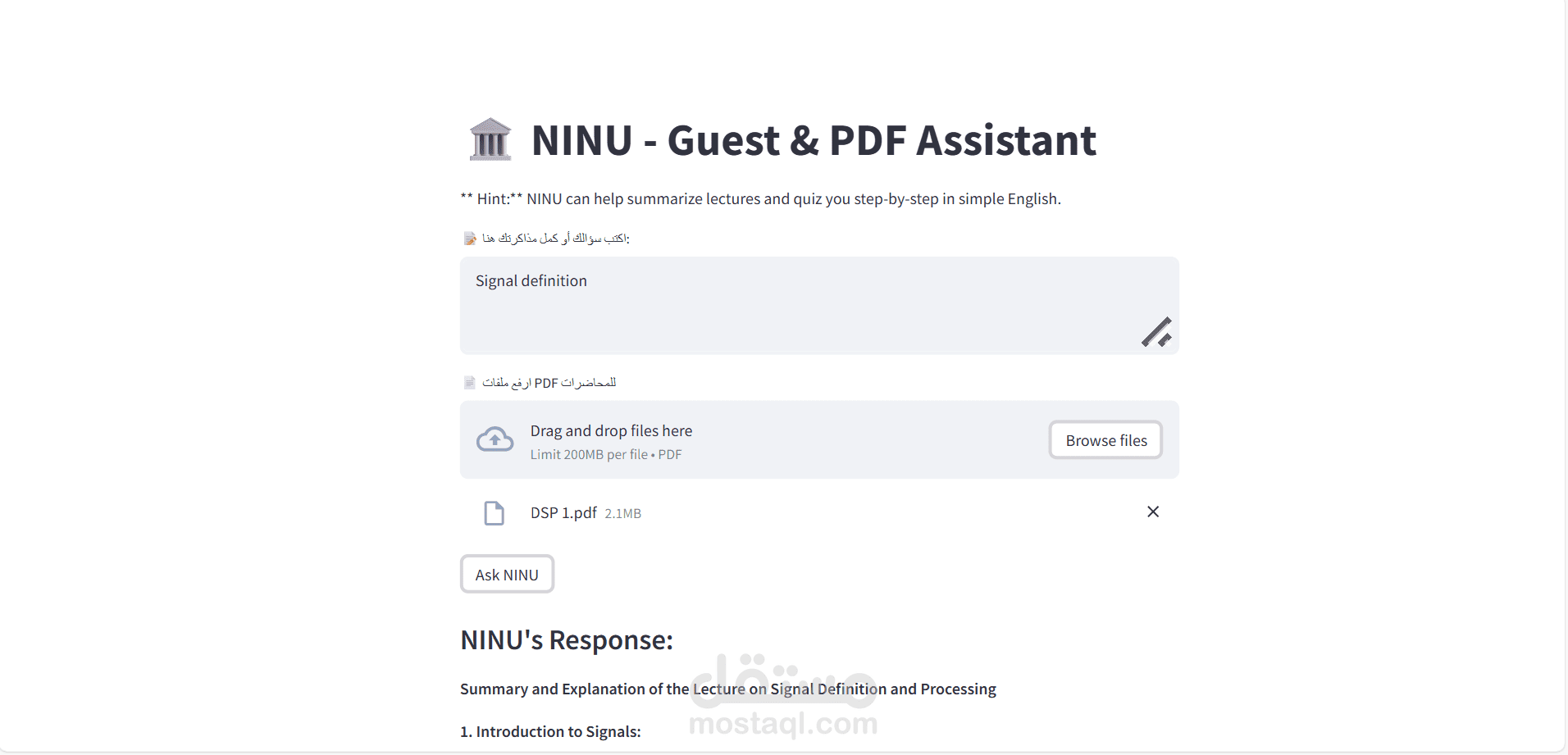
Task: Click the "NINU's Response:" heading
Action: pos(567,640)
